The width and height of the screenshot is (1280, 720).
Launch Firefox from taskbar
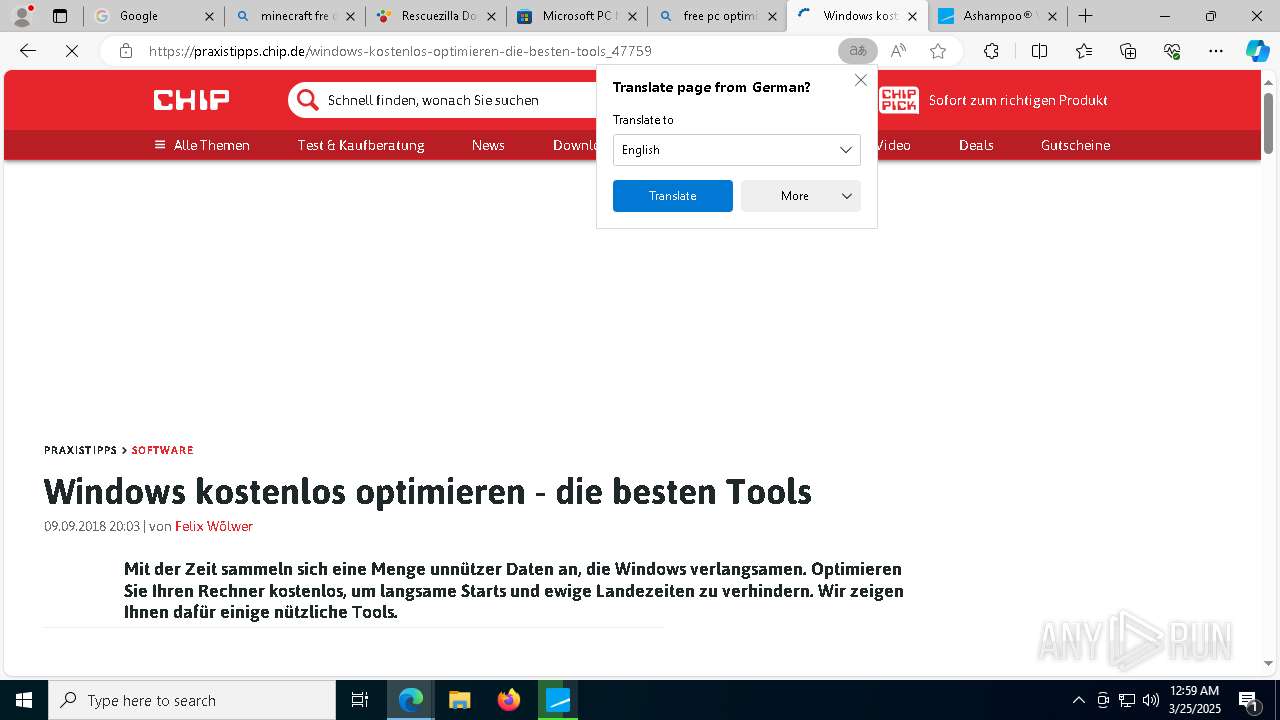pyautogui.click(x=509, y=700)
